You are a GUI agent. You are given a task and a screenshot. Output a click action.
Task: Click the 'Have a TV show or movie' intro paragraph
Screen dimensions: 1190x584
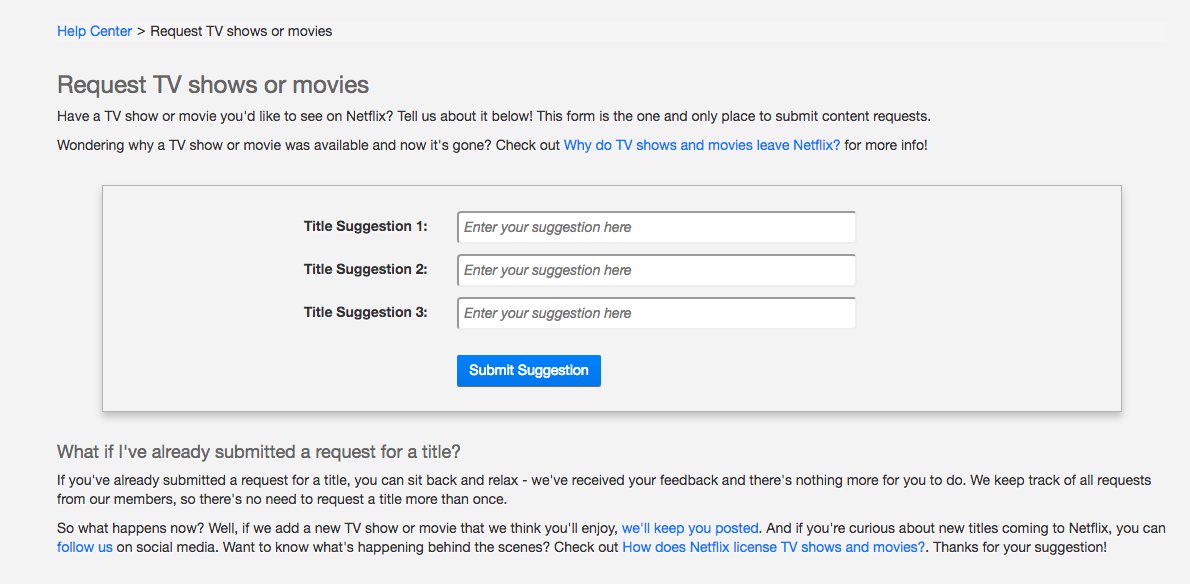click(x=493, y=116)
